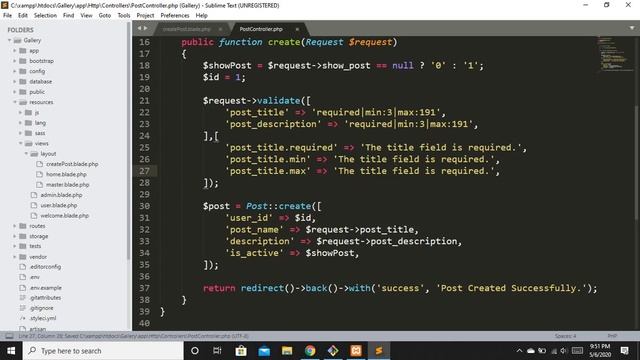Image resolution: width=640 pixels, height=360 pixels.
Task: Select the PostController.php tab
Action: coord(261,29)
